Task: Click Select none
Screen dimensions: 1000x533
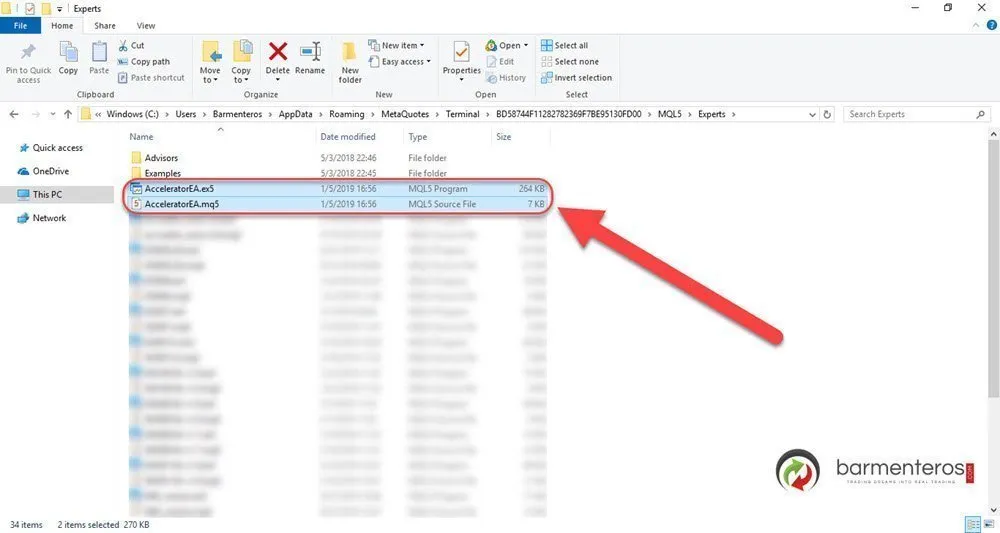Action: (570, 61)
